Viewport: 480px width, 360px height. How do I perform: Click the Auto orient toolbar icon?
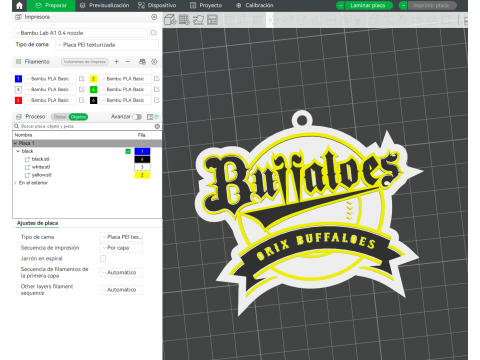pyautogui.click(x=198, y=20)
